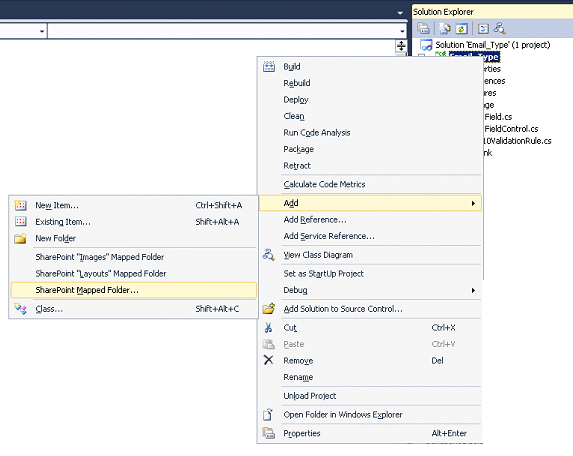Choose New Item… in the Add submenu

point(133,205)
